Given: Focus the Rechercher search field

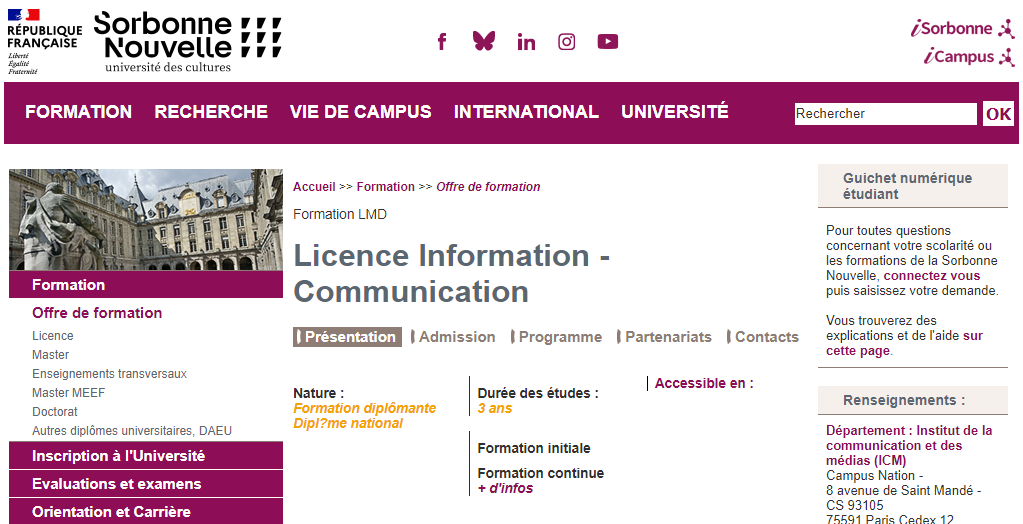Looking at the screenshot, I should 885,114.
